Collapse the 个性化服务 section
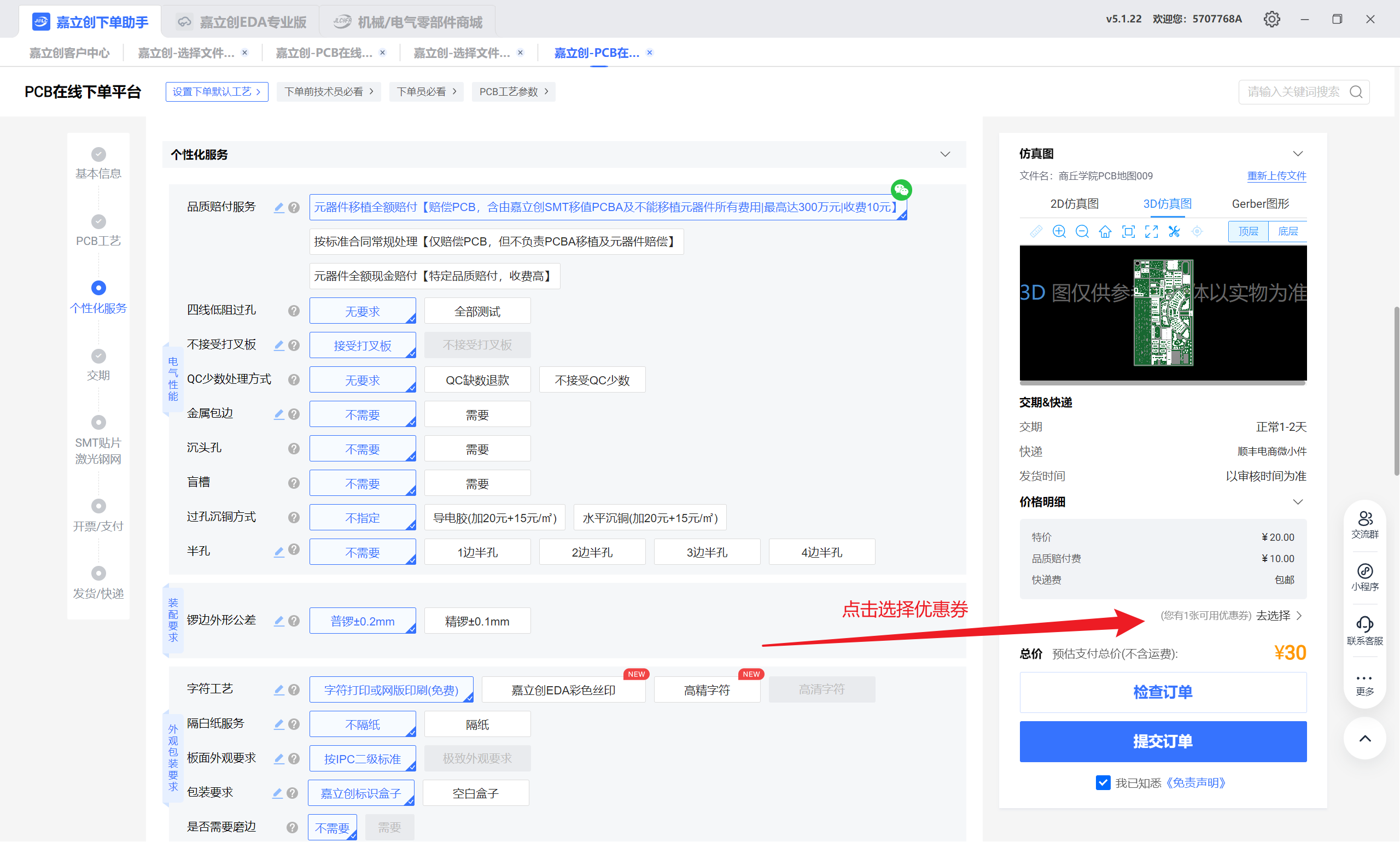This screenshot has width=1400, height=842. [945, 154]
